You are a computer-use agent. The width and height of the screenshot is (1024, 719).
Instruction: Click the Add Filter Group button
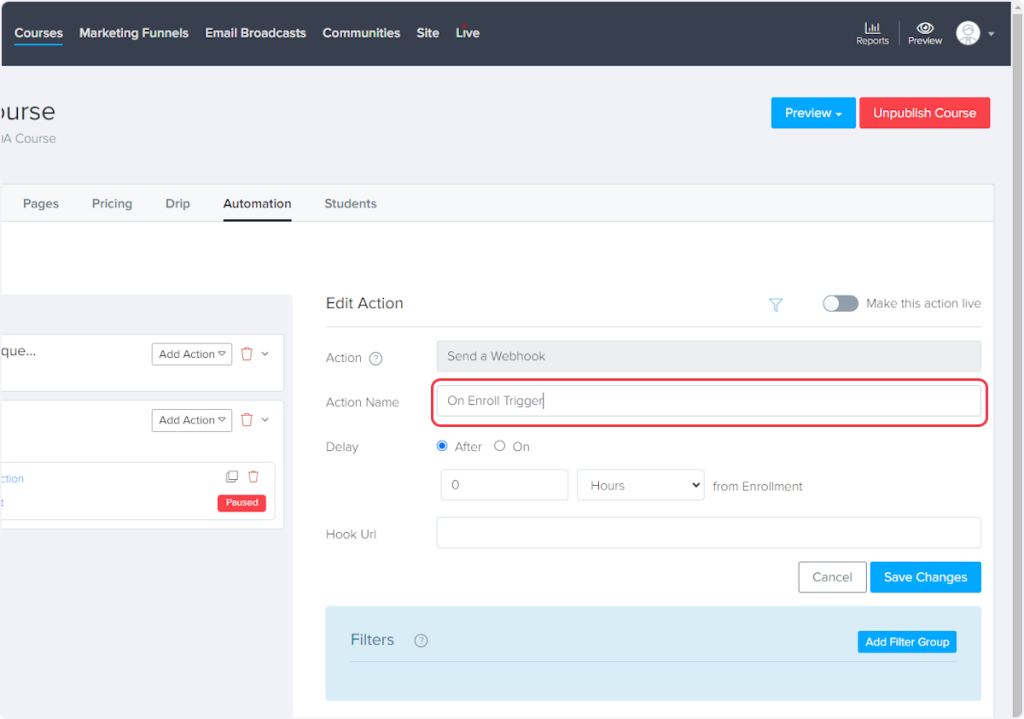coord(906,642)
